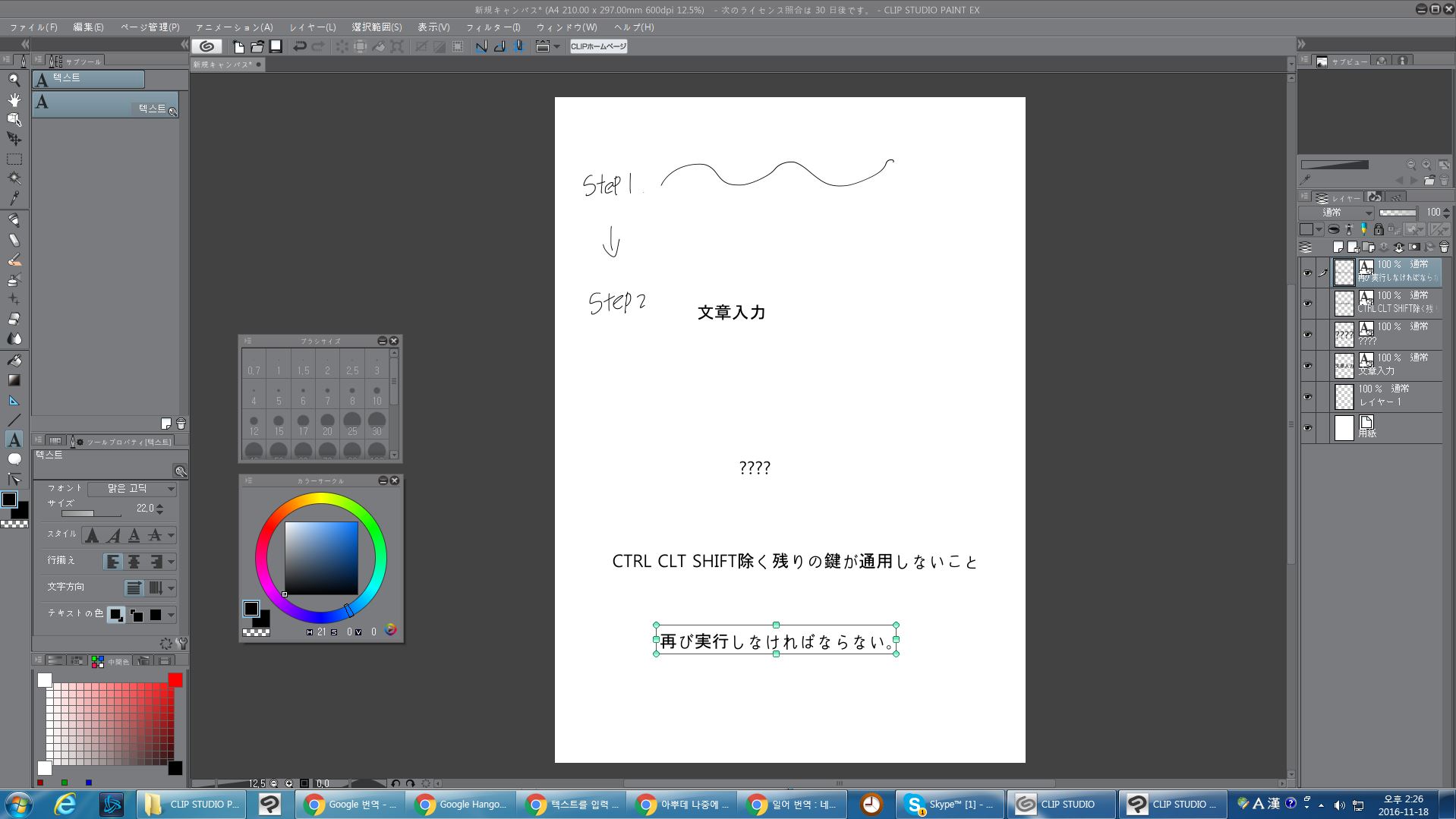Hide the レイヤー 1 layer
This screenshot has height=819, width=1456.
[1307, 397]
